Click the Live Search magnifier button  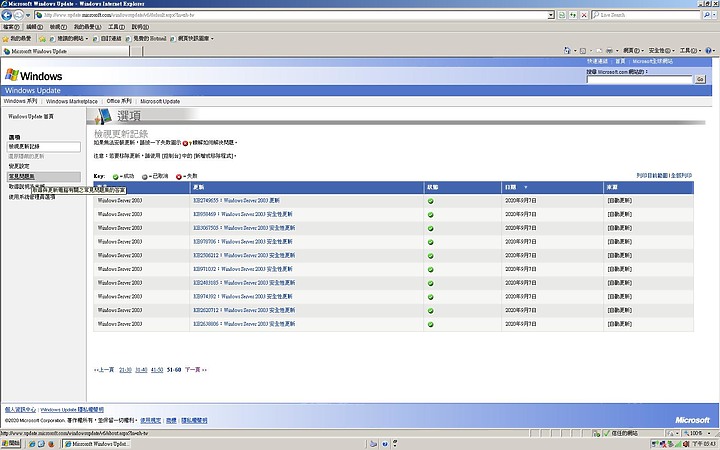pos(707,15)
